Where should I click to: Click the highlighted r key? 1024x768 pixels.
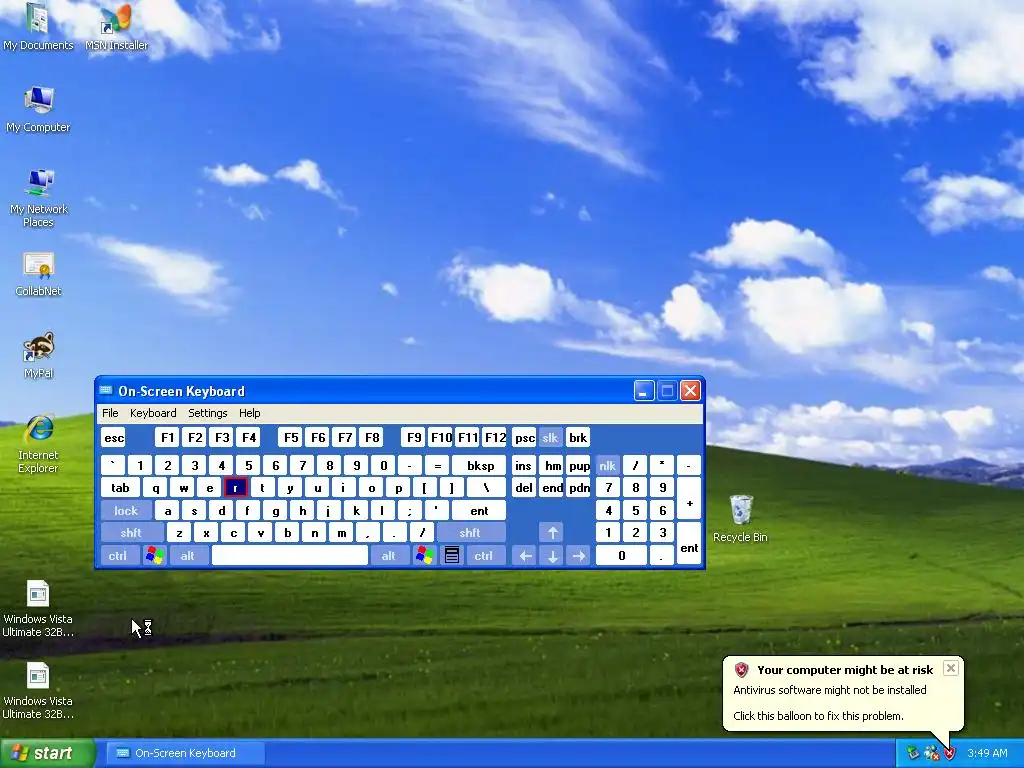[x=235, y=488]
